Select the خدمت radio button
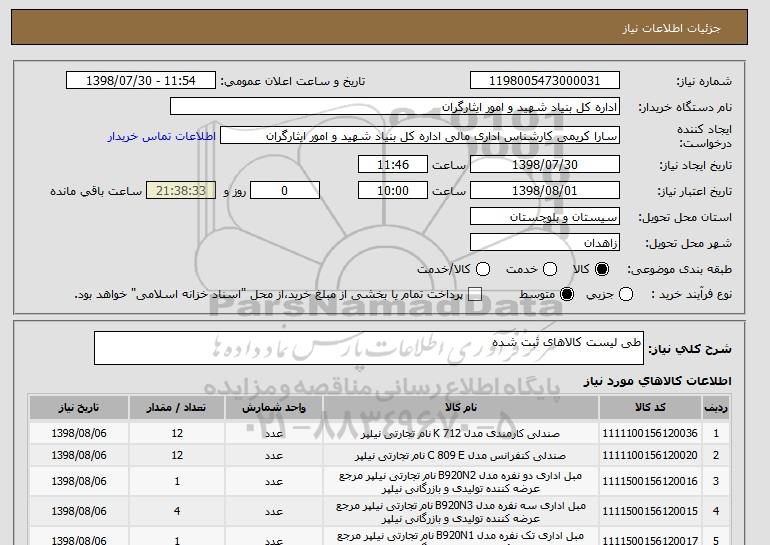Screen dimensions: 770x545 pyautogui.click(x=550, y=269)
